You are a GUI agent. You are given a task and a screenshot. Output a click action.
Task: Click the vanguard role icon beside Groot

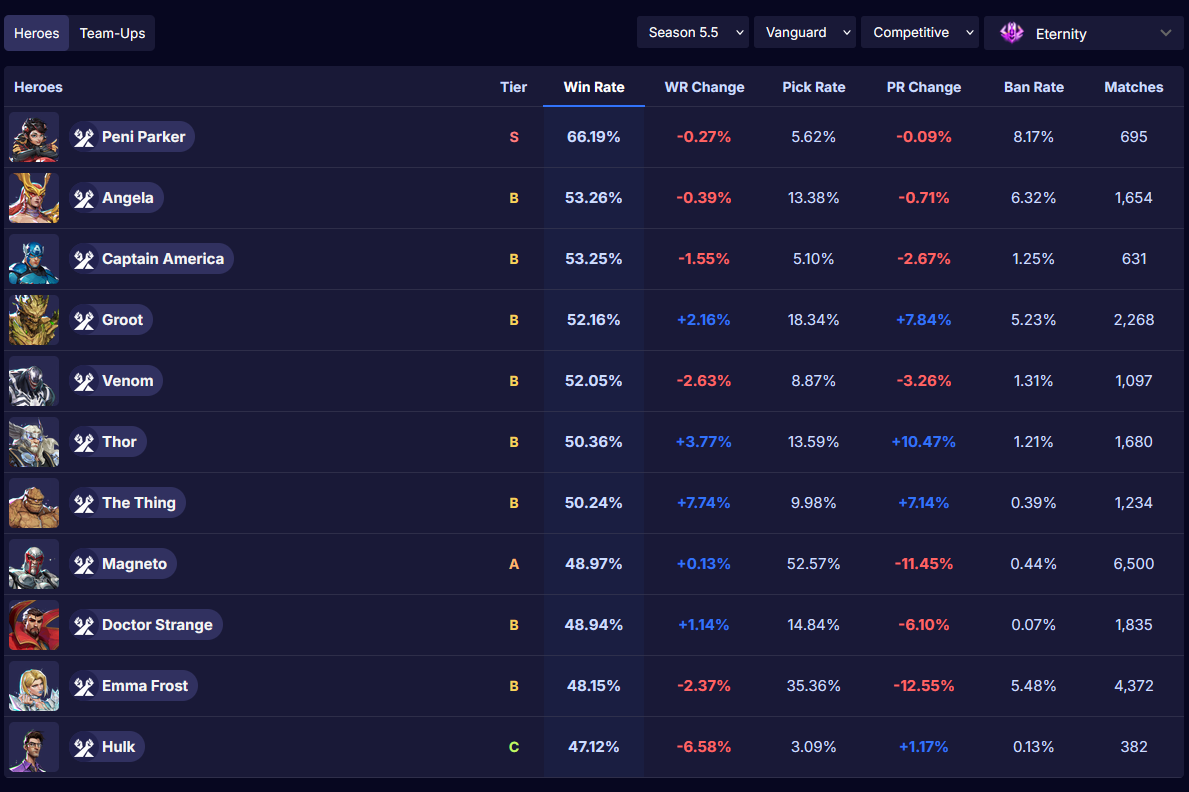[x=84, y=320]
